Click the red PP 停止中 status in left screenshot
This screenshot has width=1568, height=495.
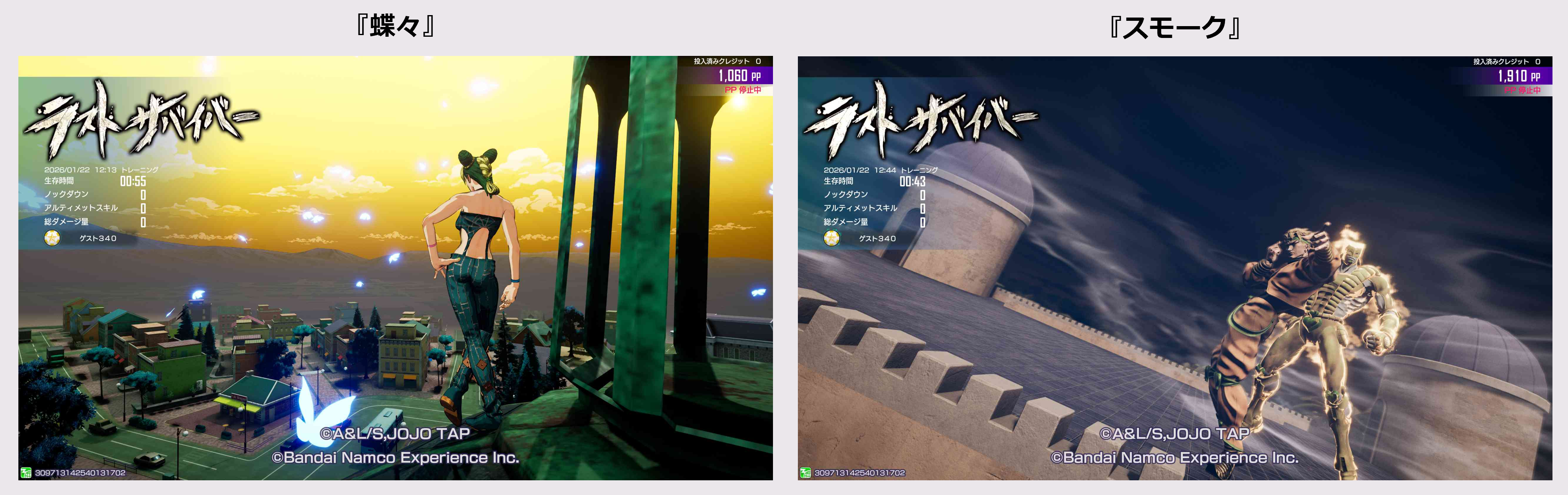click(x=743, y=90)
